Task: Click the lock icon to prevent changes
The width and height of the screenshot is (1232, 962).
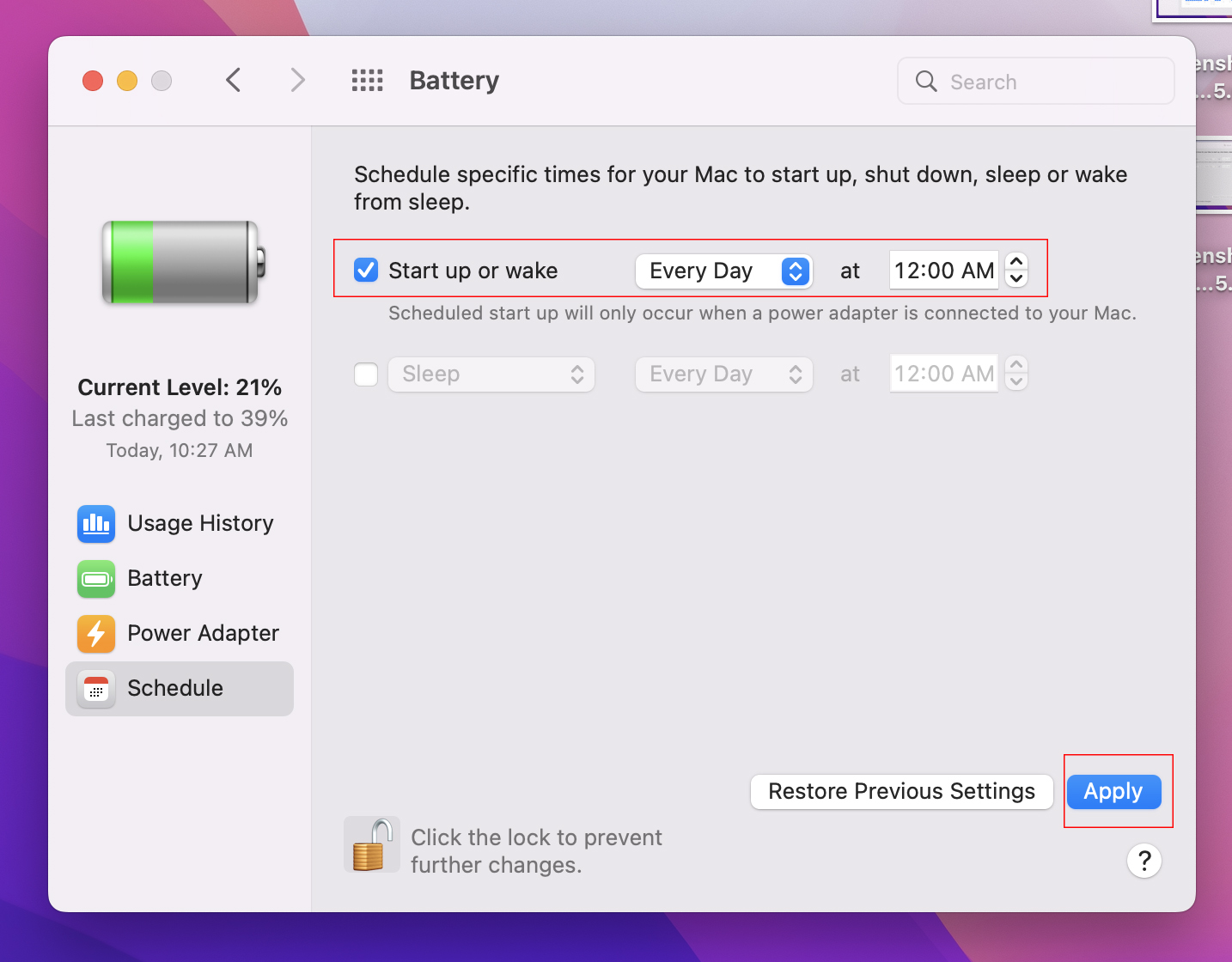Action: (372, 844)
